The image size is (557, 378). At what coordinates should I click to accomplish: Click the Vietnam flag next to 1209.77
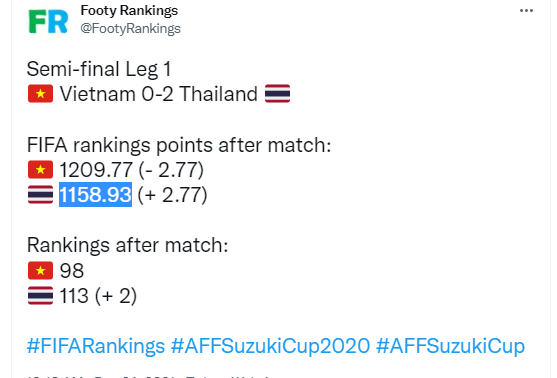click(x=40, y=170)
